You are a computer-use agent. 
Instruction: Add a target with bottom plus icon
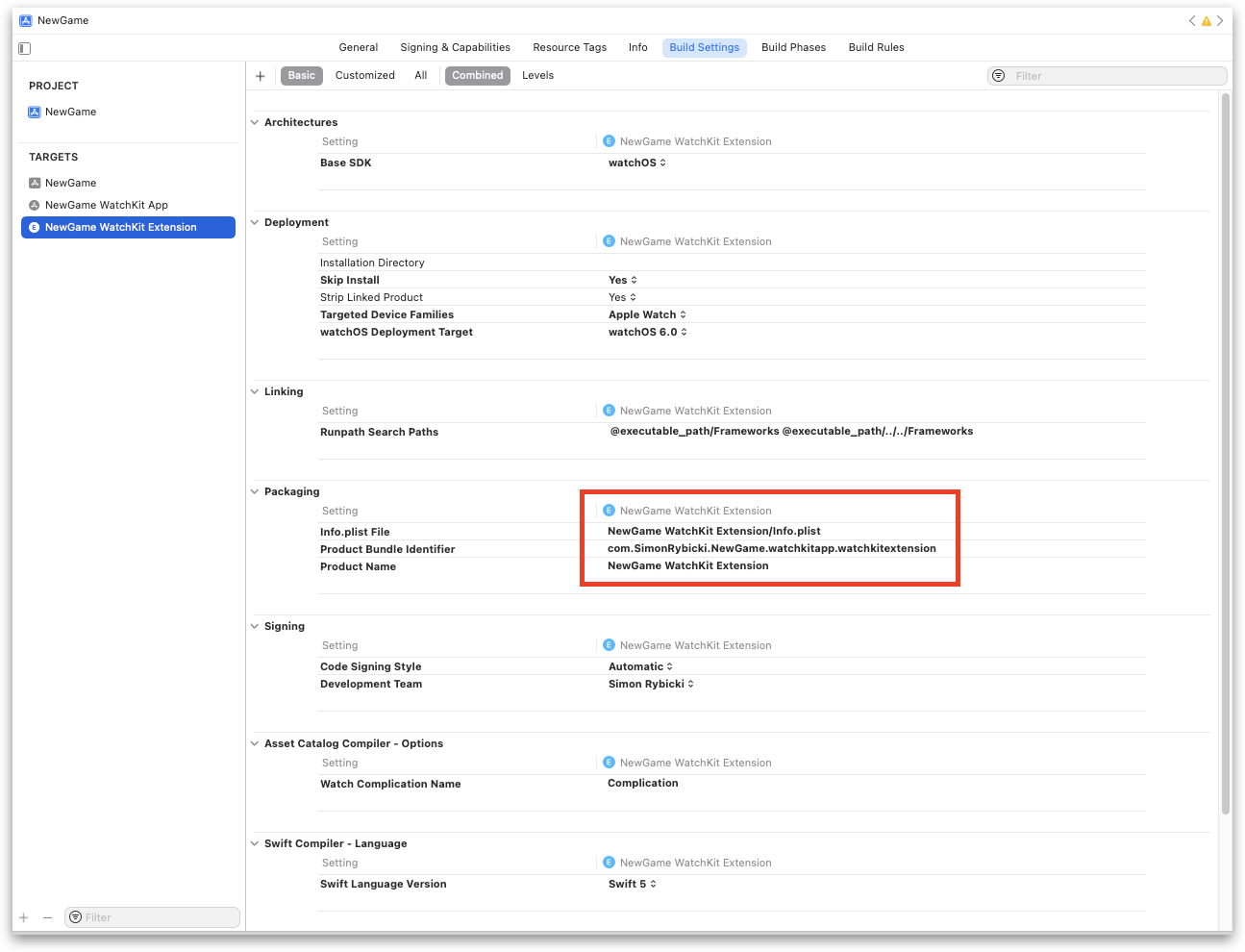tap(24, 917)
